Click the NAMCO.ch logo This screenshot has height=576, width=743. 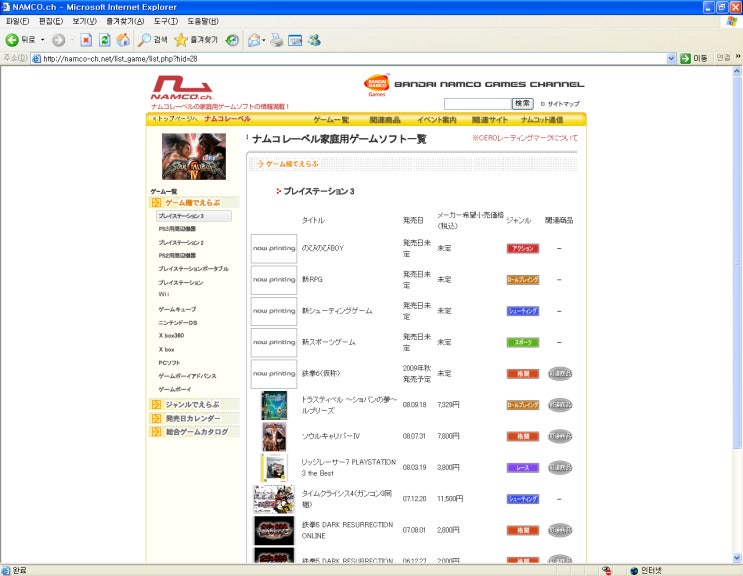point(182,88)
